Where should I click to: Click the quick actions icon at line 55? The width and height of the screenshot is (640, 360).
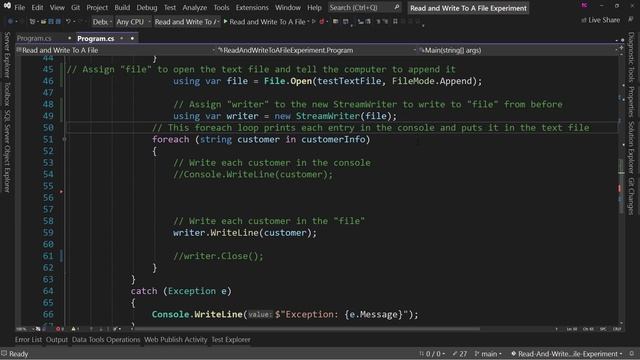click(61, 191)
